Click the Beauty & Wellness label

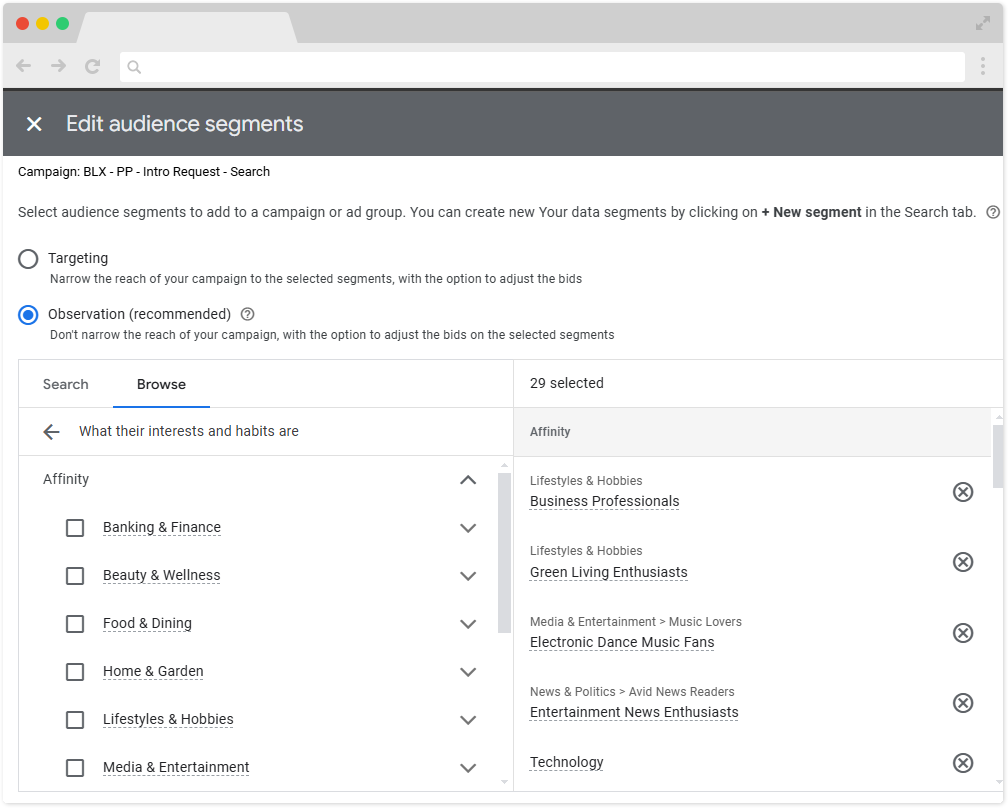(x=161, y=575)
